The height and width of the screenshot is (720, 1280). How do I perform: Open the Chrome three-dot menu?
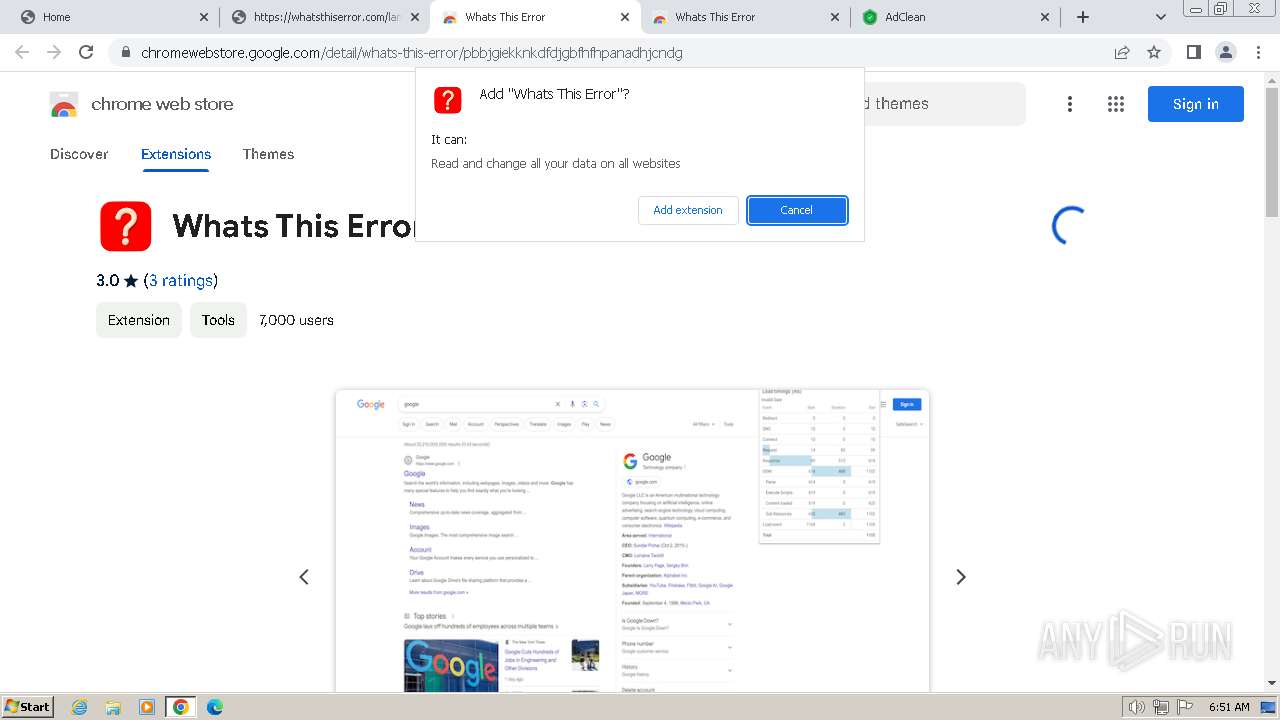click(x=1258, y=52)
